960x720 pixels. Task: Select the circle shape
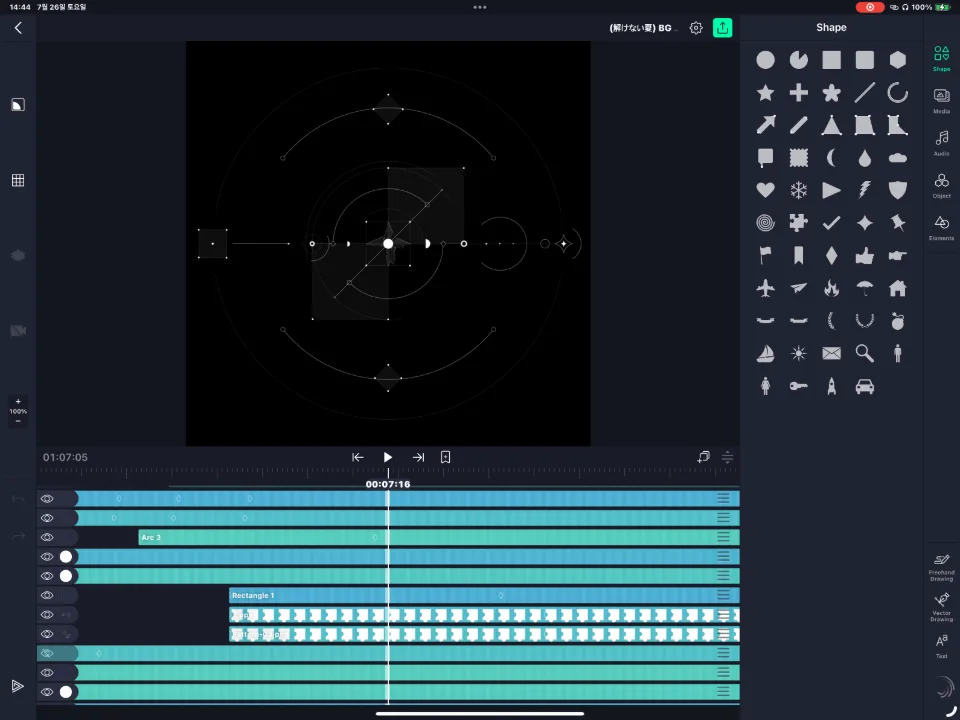click(765, 60)
